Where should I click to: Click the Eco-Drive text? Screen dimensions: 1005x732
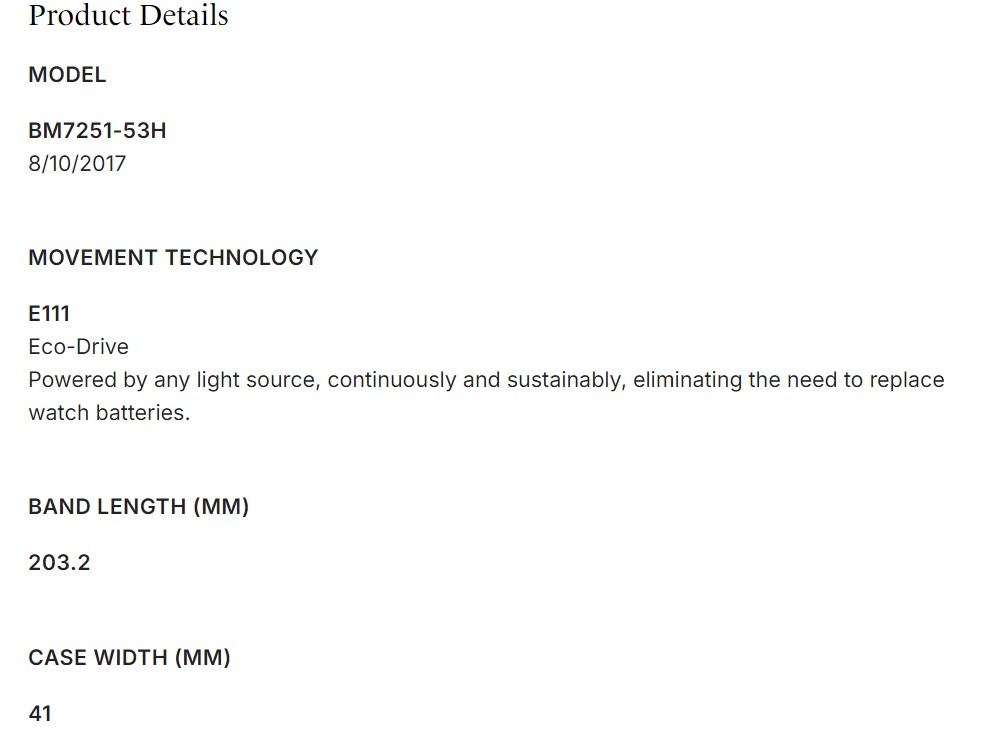tap(78, 347)
